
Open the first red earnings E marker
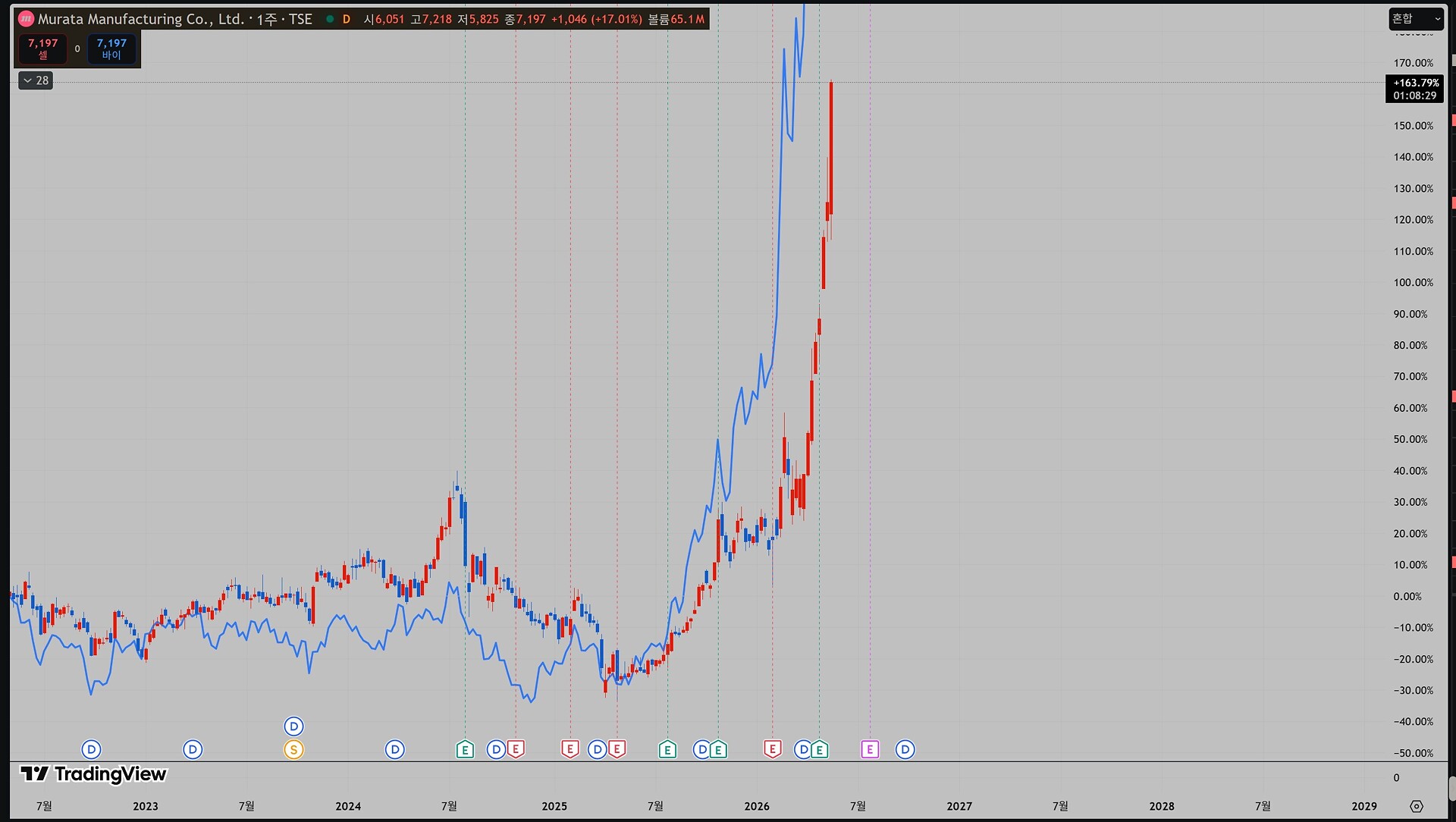point(516,750)
